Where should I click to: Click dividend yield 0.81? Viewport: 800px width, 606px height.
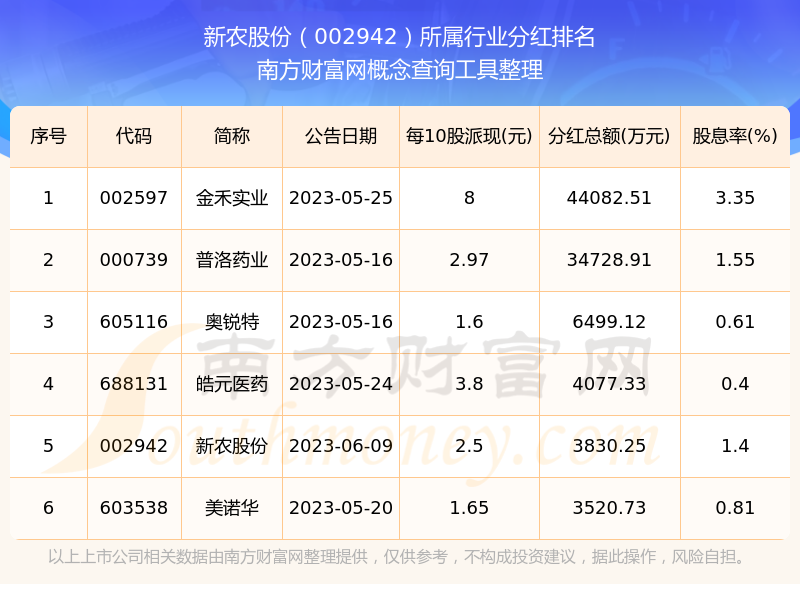(735, 508)
